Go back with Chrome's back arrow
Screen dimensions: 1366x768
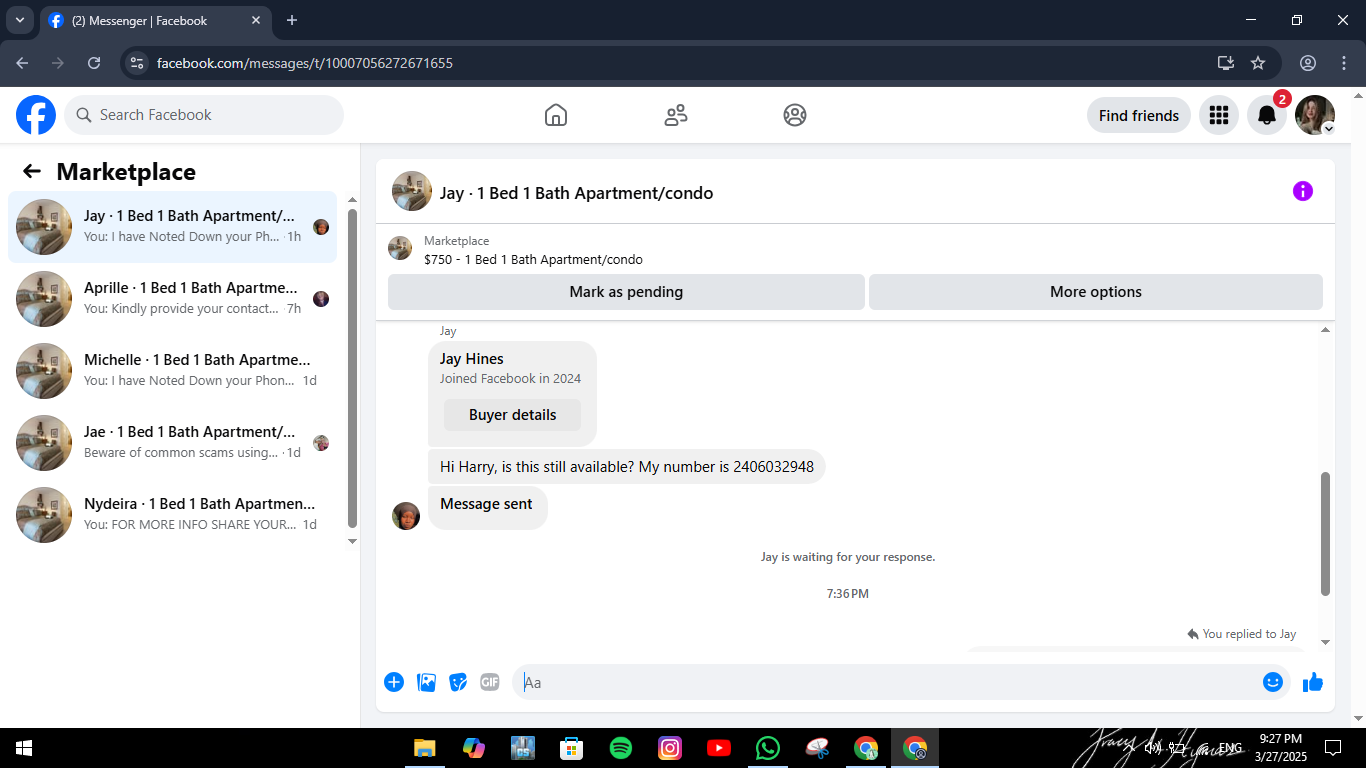(x=22, y=63)
